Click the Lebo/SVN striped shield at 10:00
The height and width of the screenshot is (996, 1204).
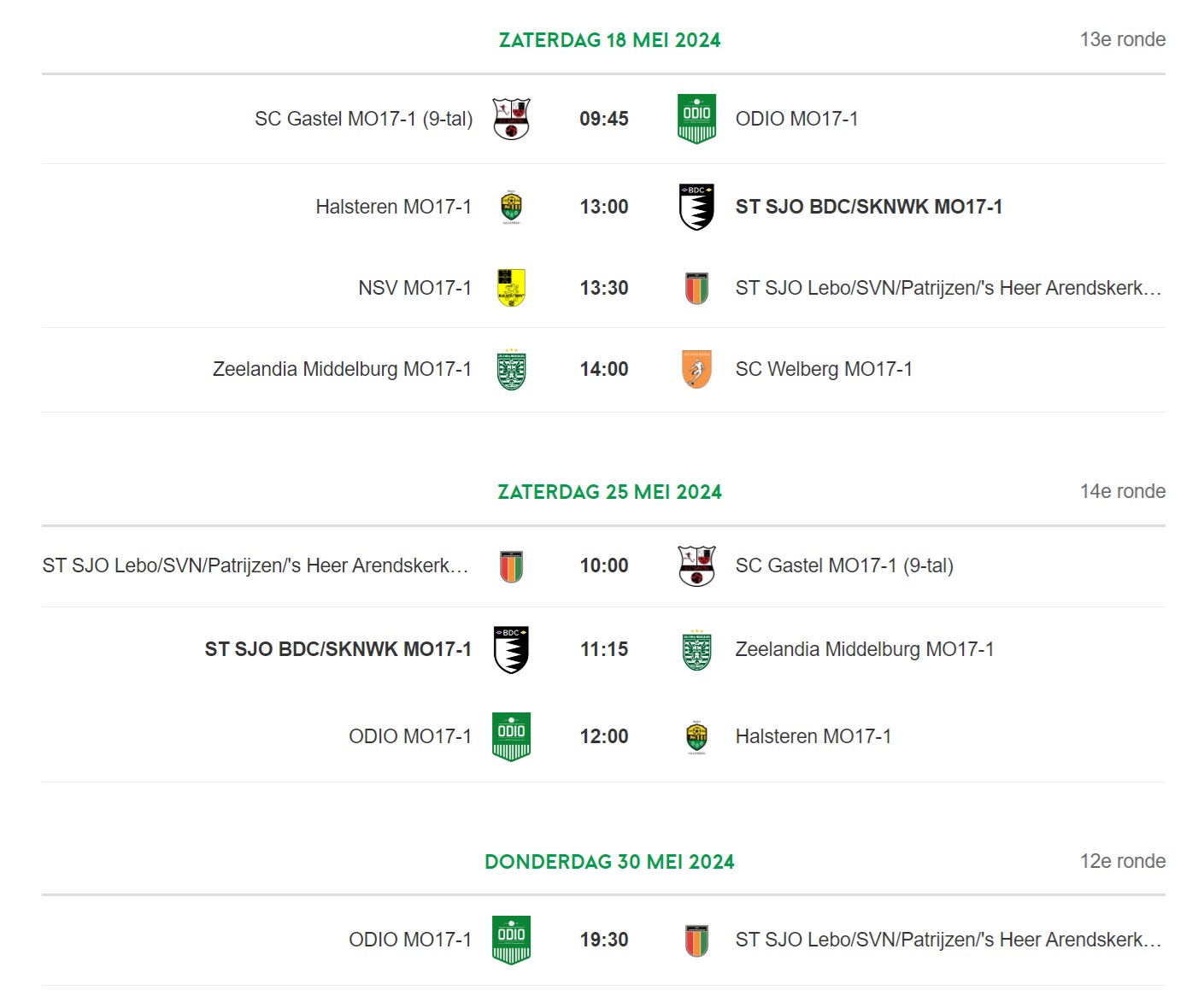[x=511, y=565]
